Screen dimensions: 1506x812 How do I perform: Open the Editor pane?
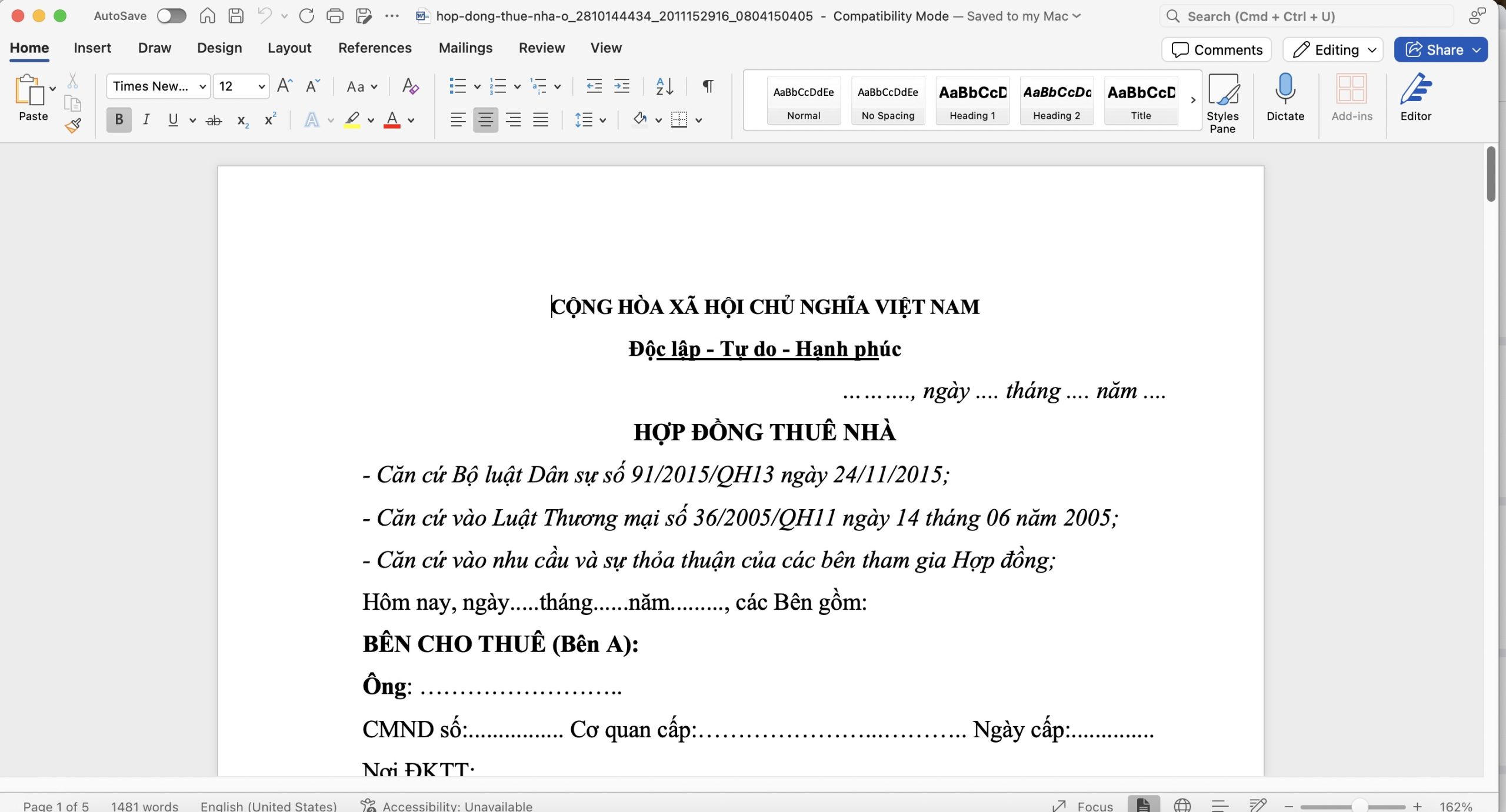[1415, 98]
